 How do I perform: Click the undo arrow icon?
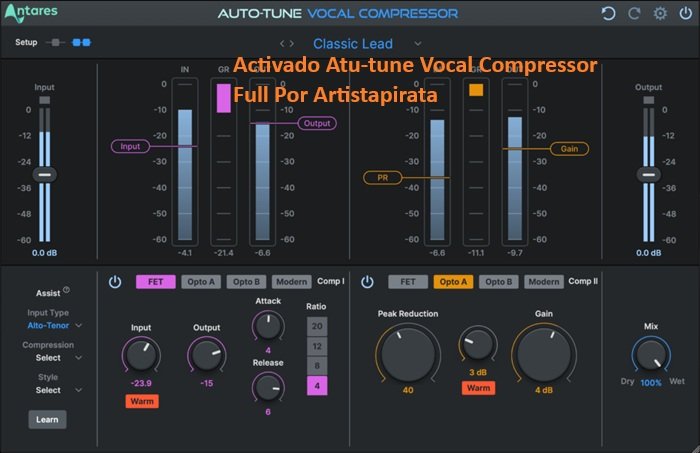coord(608,13)
